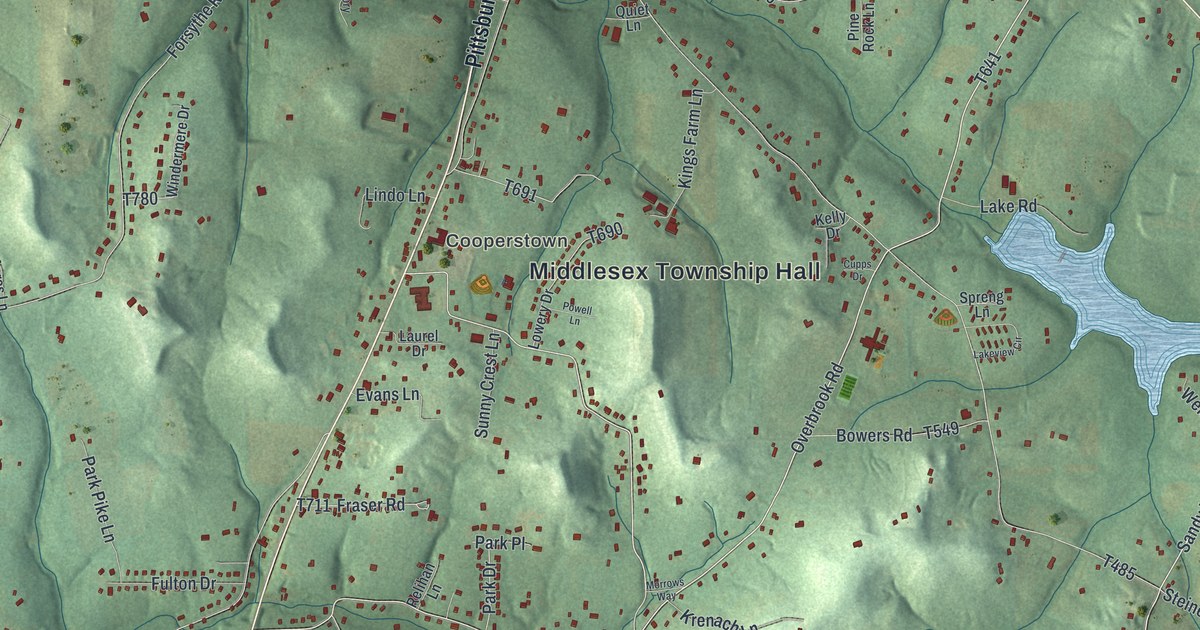Click the Park Pl label
Image resolution: width=1200 pixels, height=630 pixels.
coord(500,543)
